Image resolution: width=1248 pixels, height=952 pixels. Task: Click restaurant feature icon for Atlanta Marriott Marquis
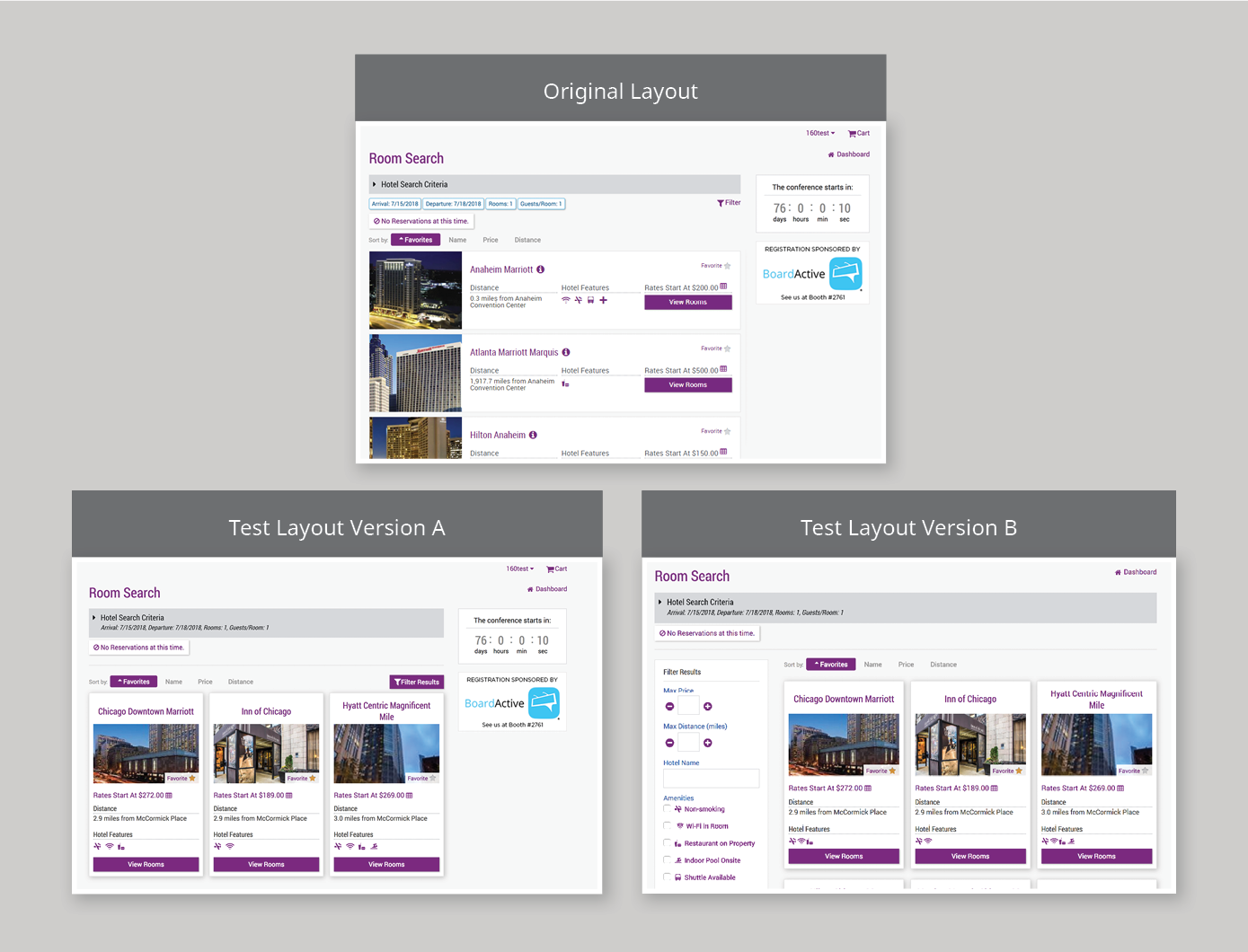[566, 383]
